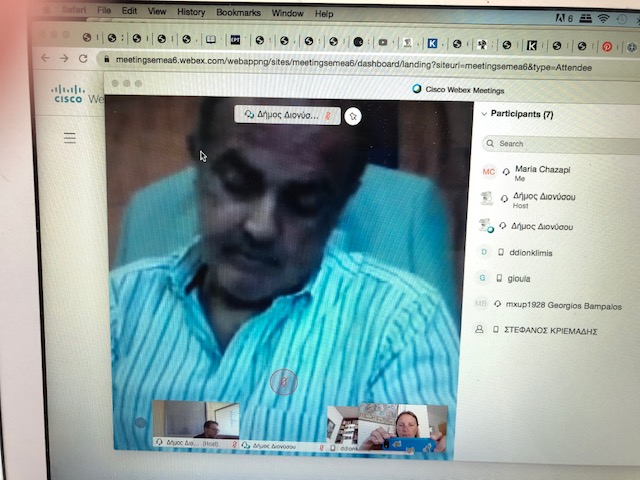Go forward with the browser forward arrow

click(x=64, y=58)
